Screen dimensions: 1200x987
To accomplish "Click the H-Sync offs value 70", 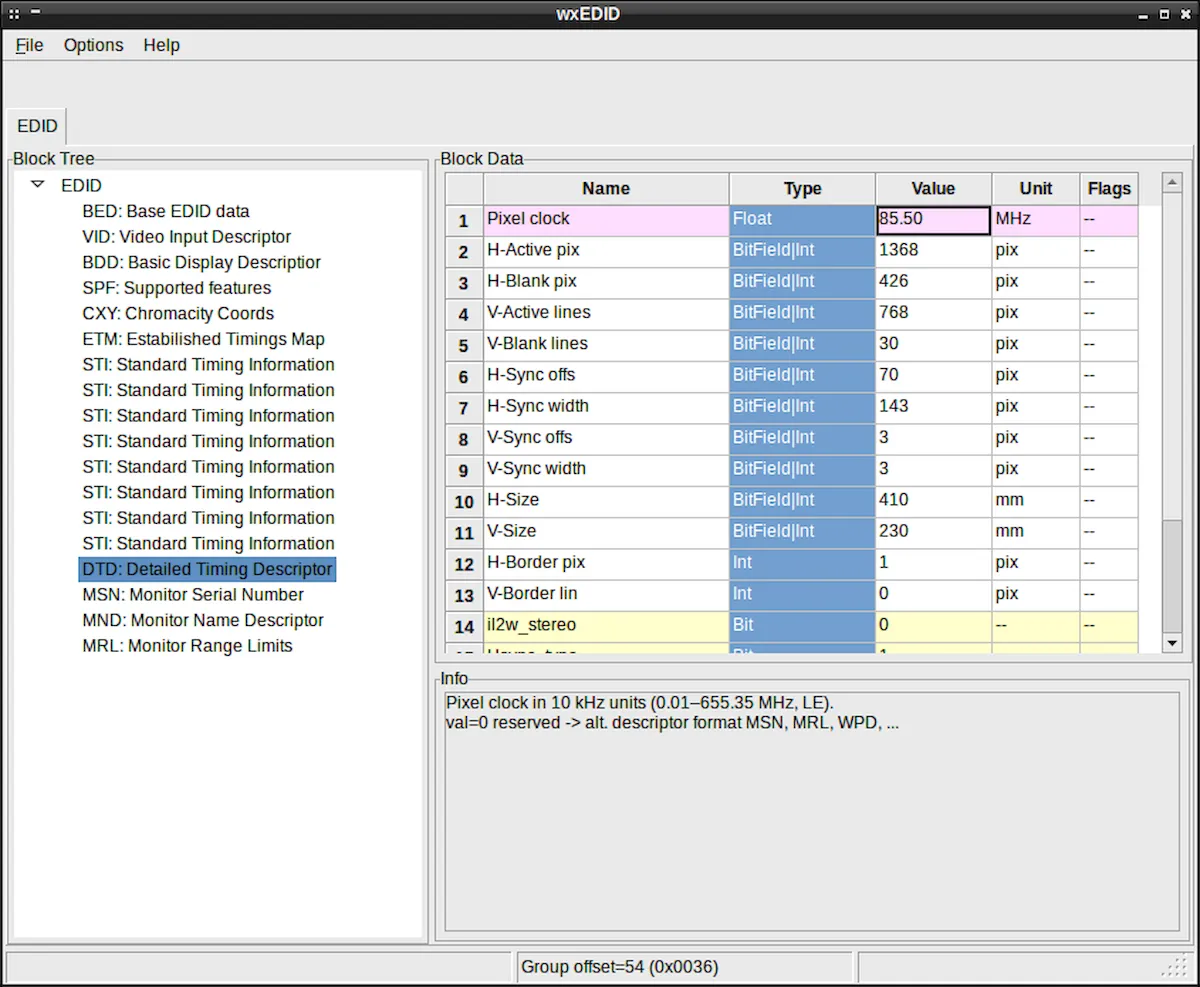I will click(933, 375).
